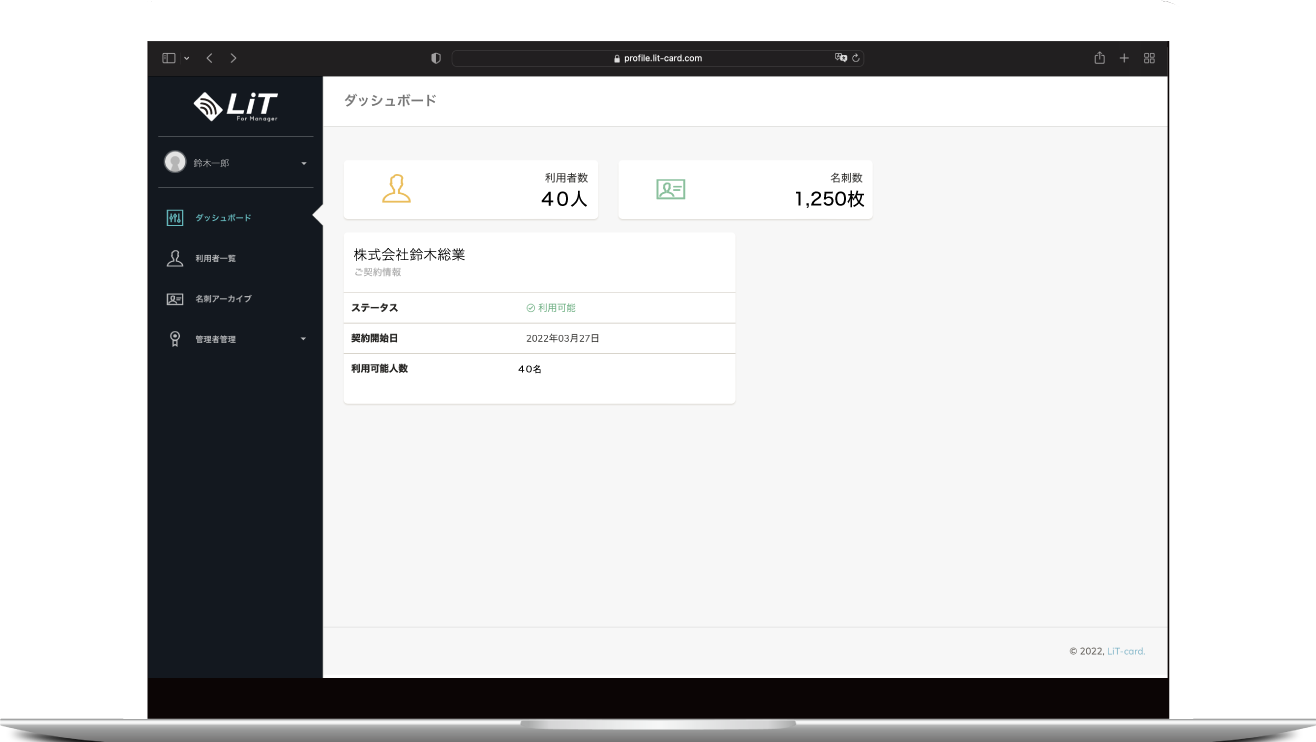Toggle the browser sidebar panel
Viewport: 1316px width, 742px height.
pyautogui.click(x=168, y=58)
